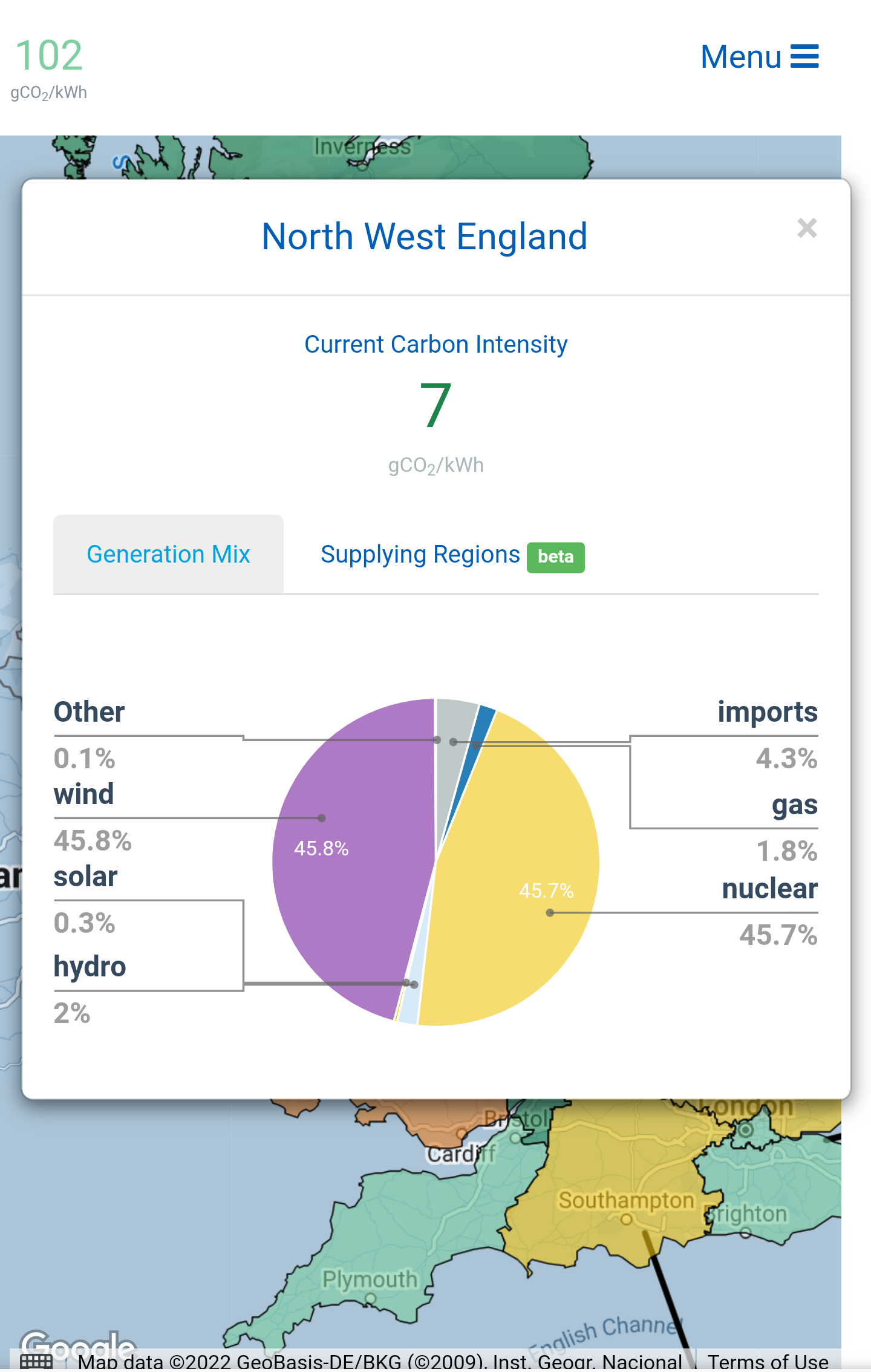Viewport: 871px width, 1372px height.
Task: Click the keyboard shortcuts icon
Action: coord(36,1362)
